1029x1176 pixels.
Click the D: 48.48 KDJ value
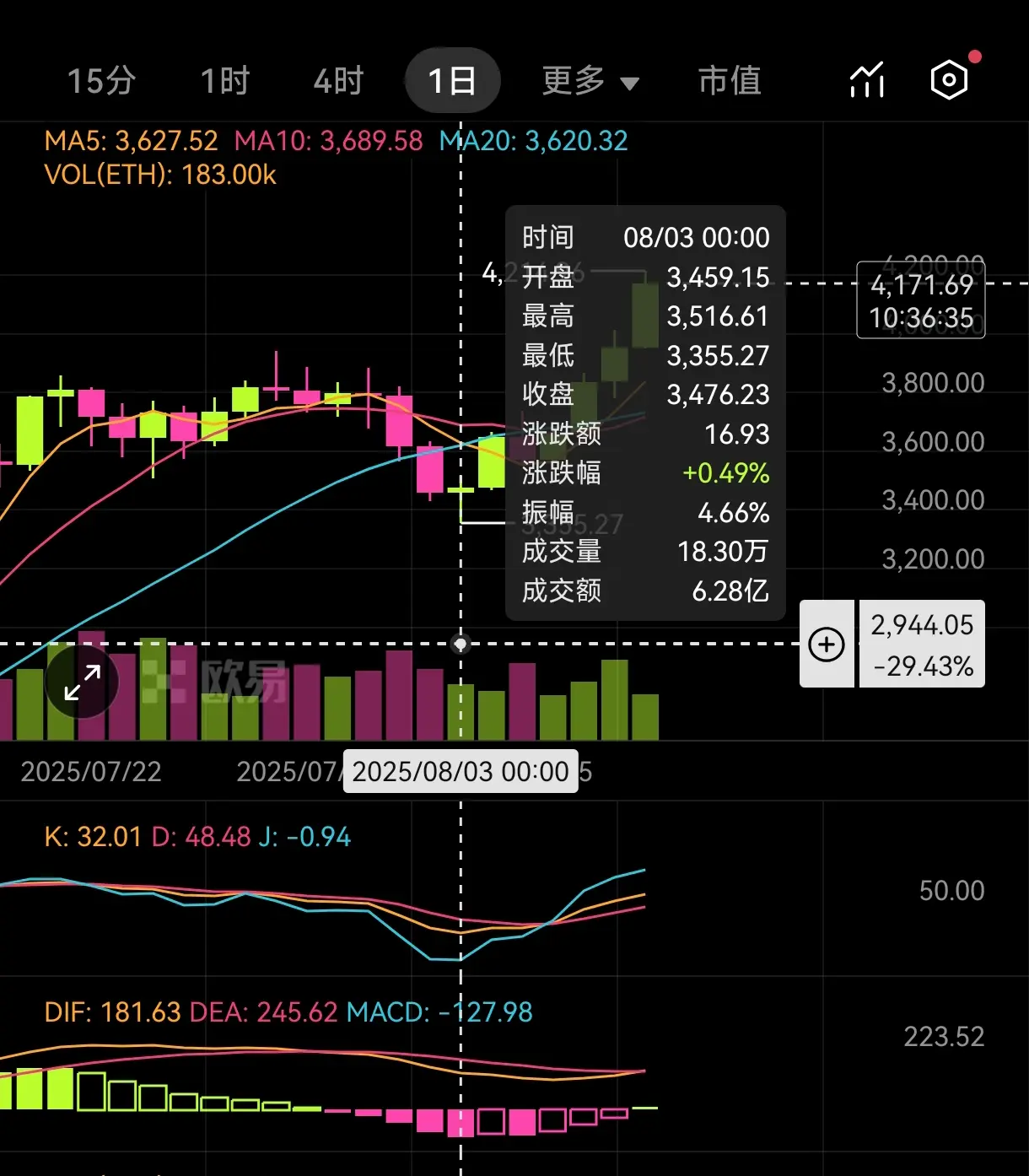[x=202, y=837]
